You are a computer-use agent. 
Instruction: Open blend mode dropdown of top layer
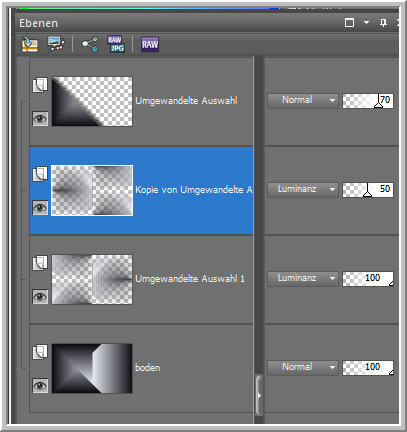coord(303,100)
